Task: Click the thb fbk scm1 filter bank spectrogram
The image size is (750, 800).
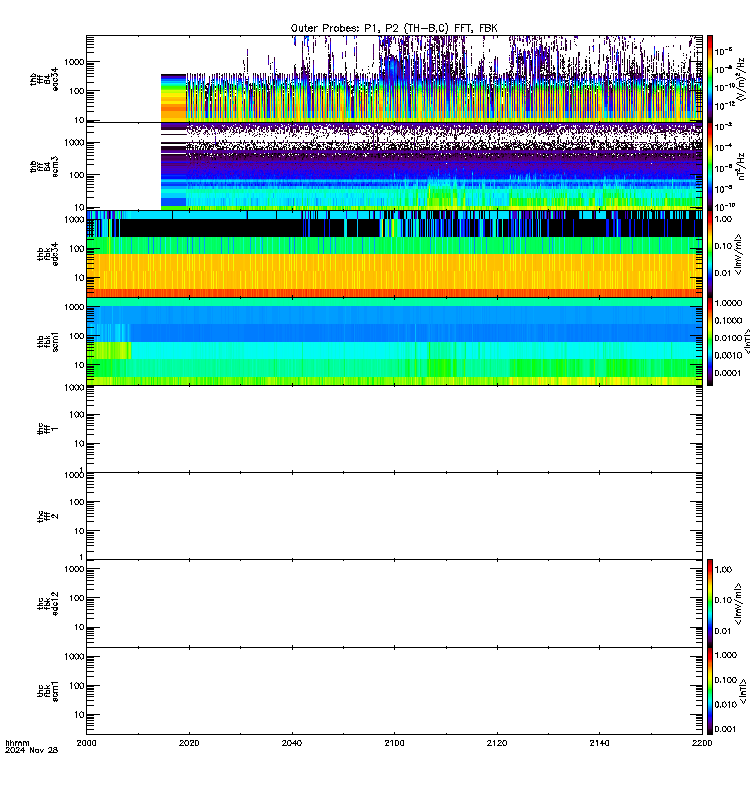Action: click(x=394, y=341)
